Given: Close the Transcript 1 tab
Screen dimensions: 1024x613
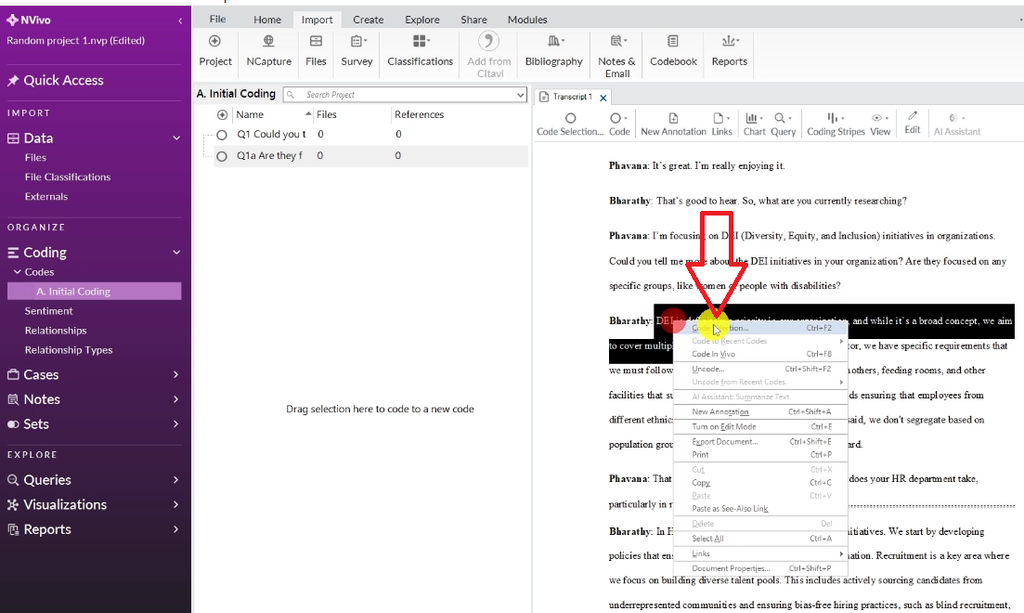Looking at the screenshot, I should [x=603, y=98].
